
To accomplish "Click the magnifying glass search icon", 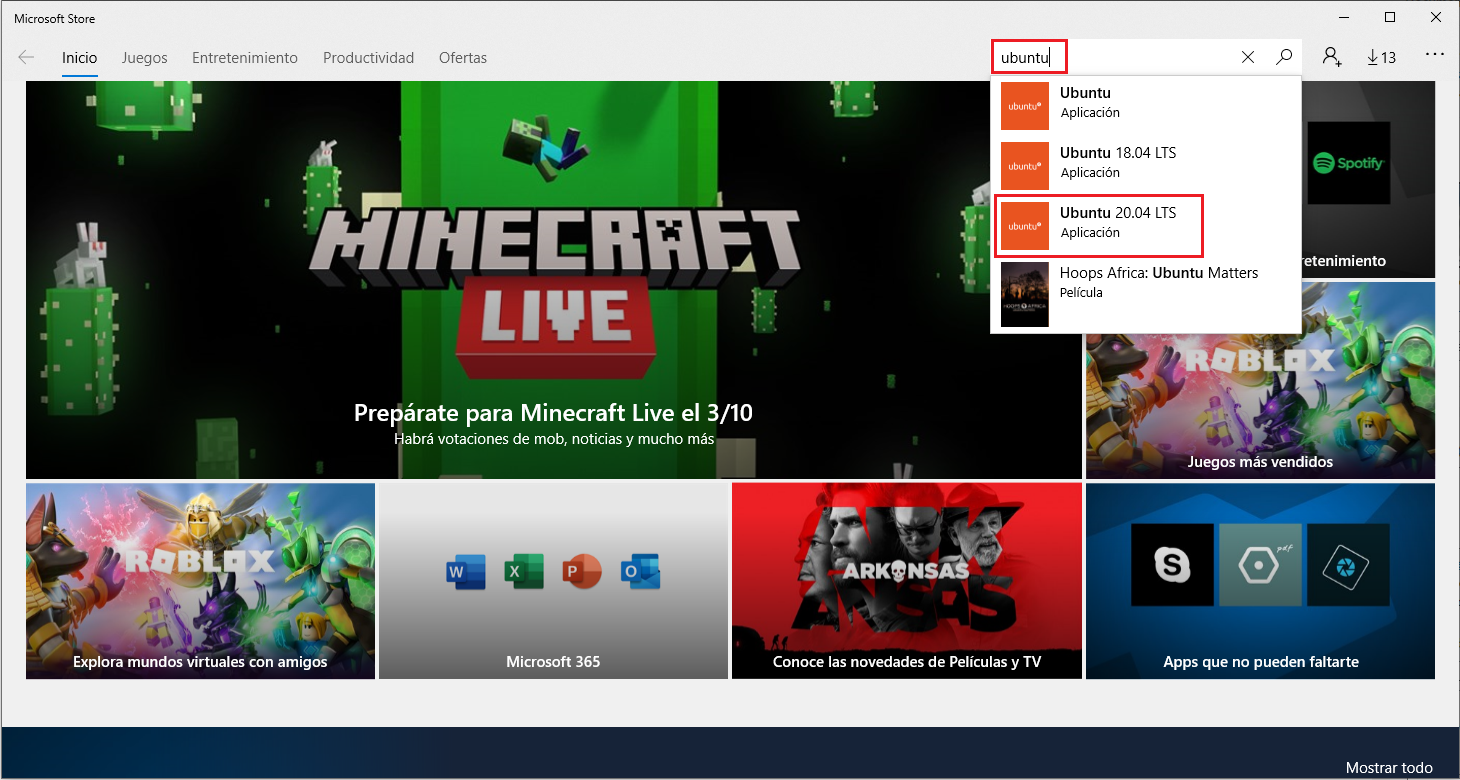I will pyautogui.click(x=1284, y=58).
